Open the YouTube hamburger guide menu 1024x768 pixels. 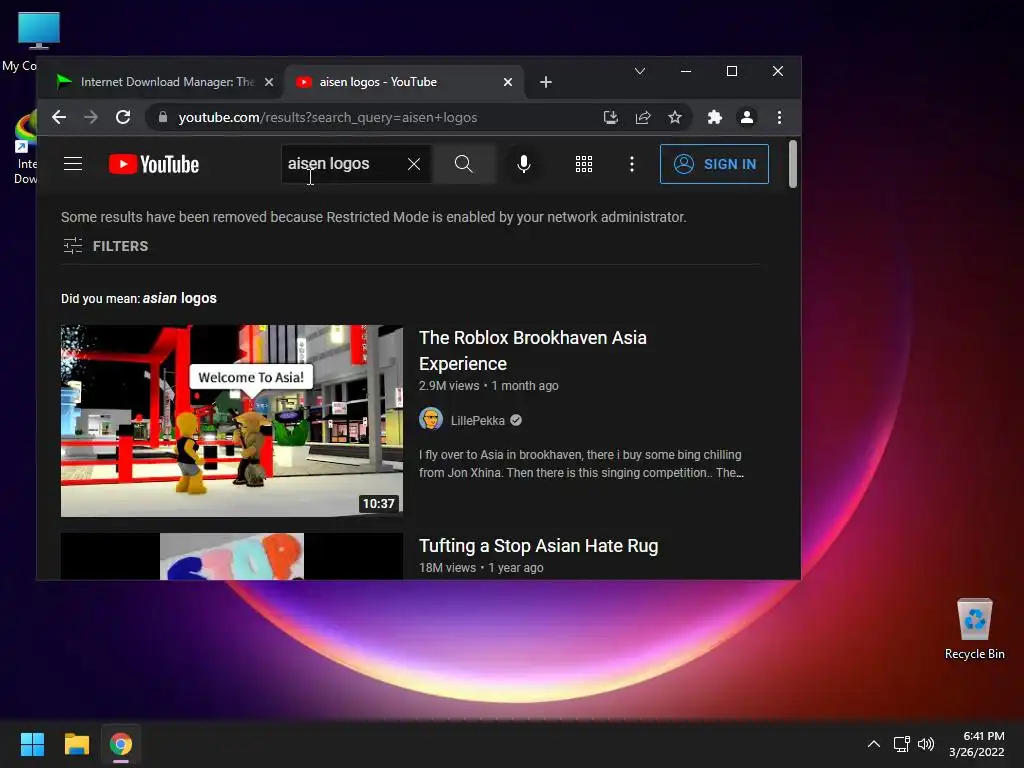pos(73,164)
